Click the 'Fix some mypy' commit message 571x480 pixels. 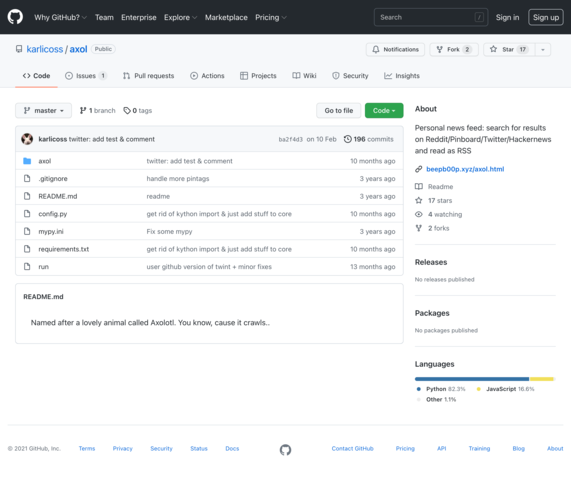169,231
